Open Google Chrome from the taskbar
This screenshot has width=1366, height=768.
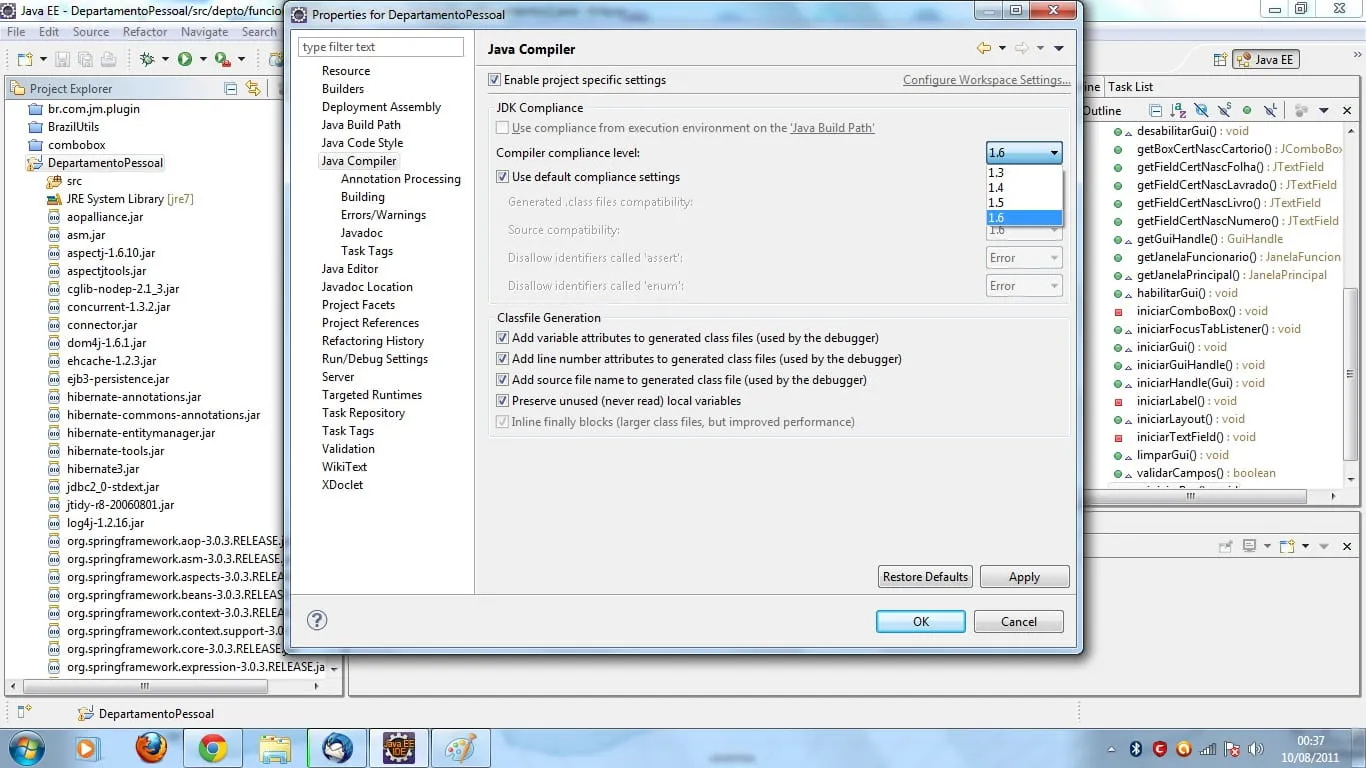[x=212, y=748]
